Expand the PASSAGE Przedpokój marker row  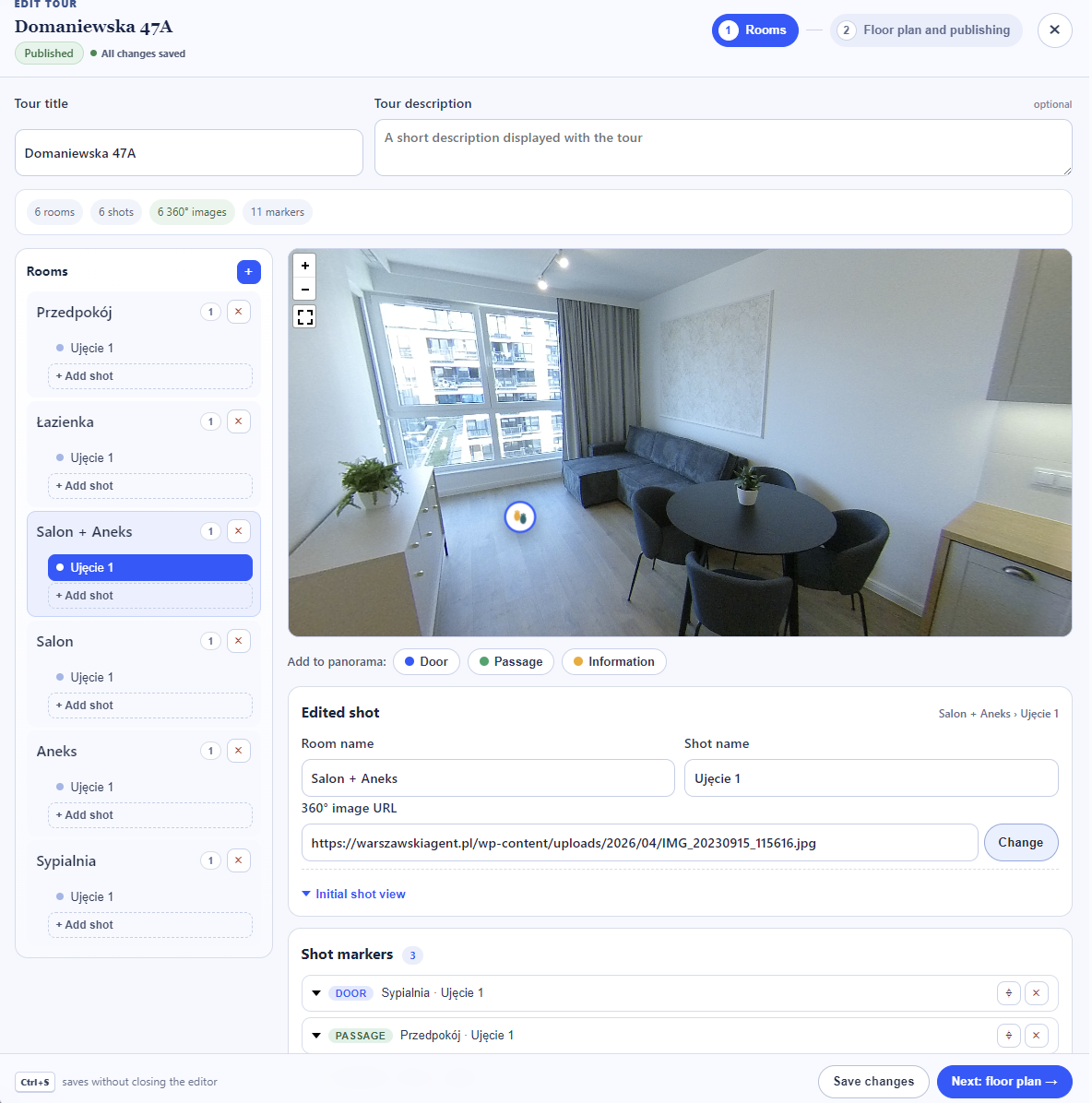coord(316,1036)
